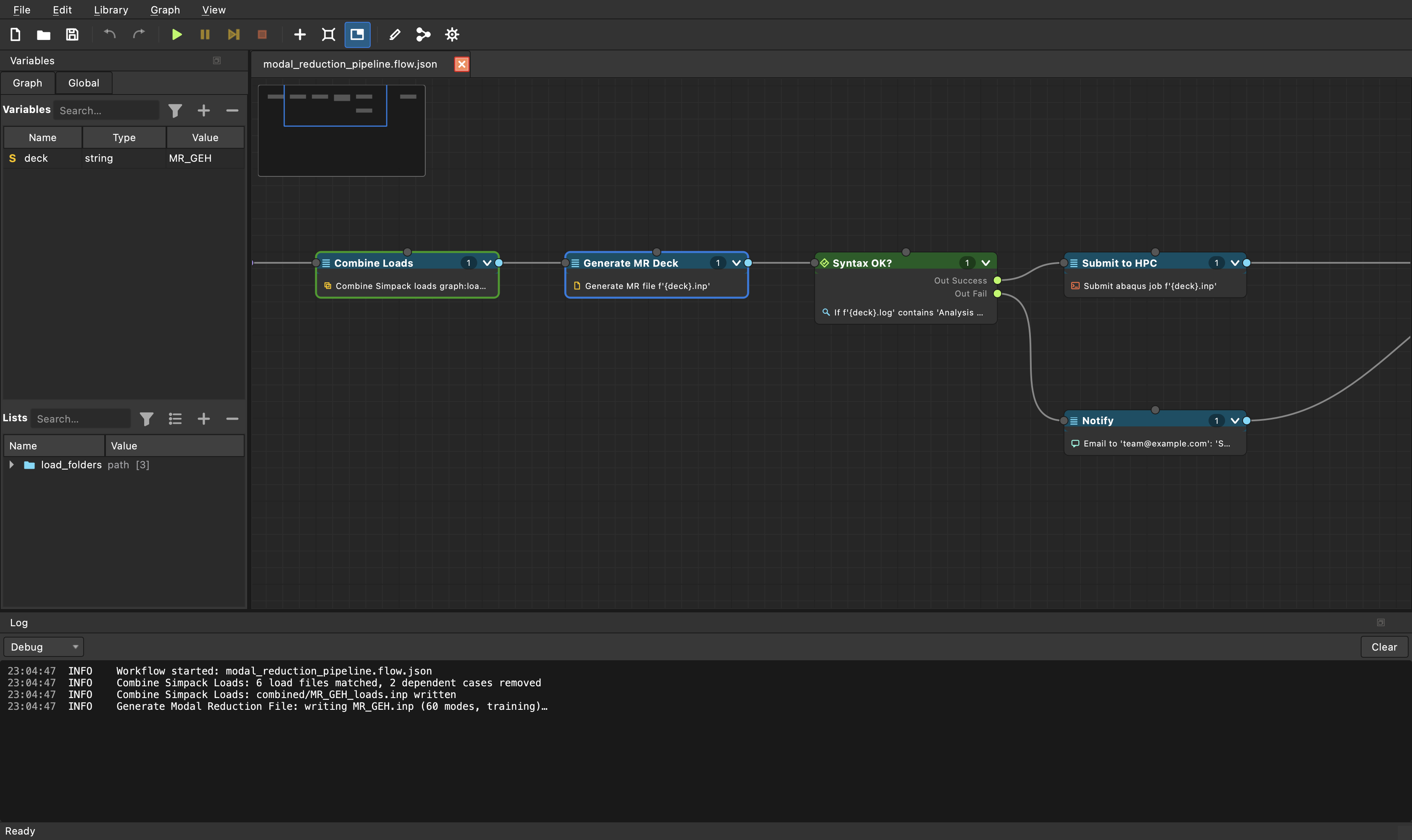This screenshot has height=840, width=1412.
Task: Clear the log output
Action: [1384, 647]
